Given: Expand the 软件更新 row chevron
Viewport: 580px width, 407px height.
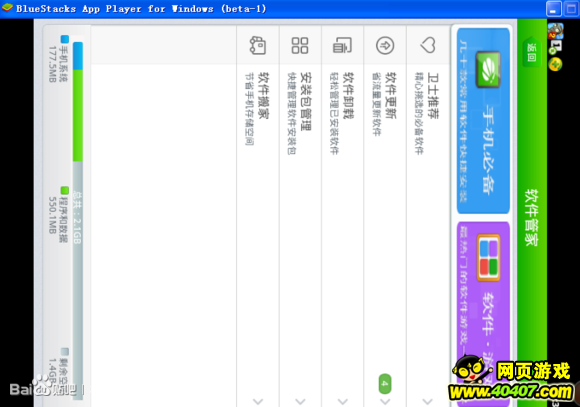Looking at the screenshot, I should coord(385,401).
